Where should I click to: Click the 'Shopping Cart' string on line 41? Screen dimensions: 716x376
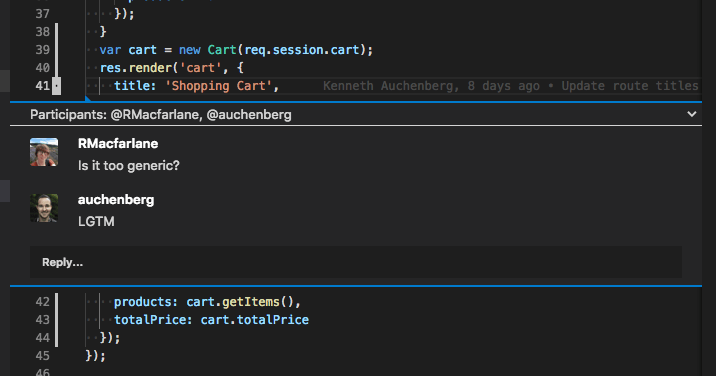pos(218,86)
